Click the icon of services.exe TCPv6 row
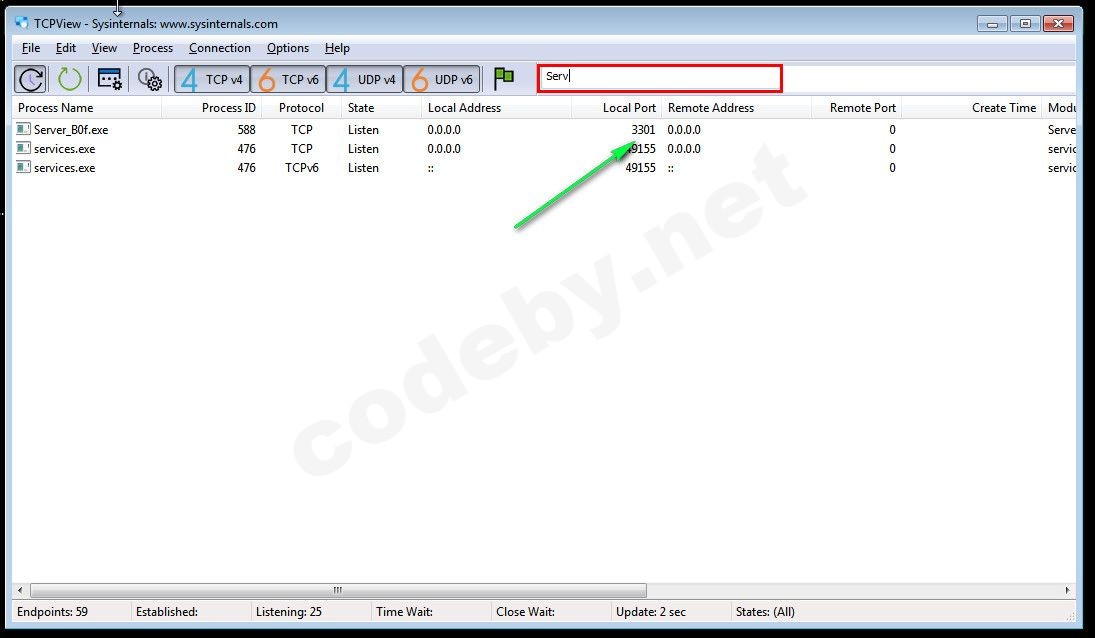Screen dimensions: 1095x638 (x=23, y=167)
